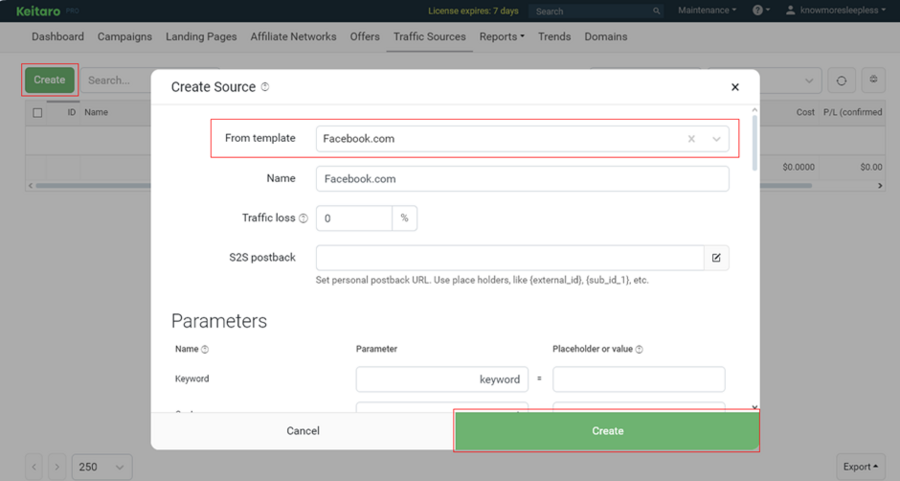The width and height of the screenshot is (900, 481).
Task: Open the Reports dropdown menu
Action: point(502,37)
